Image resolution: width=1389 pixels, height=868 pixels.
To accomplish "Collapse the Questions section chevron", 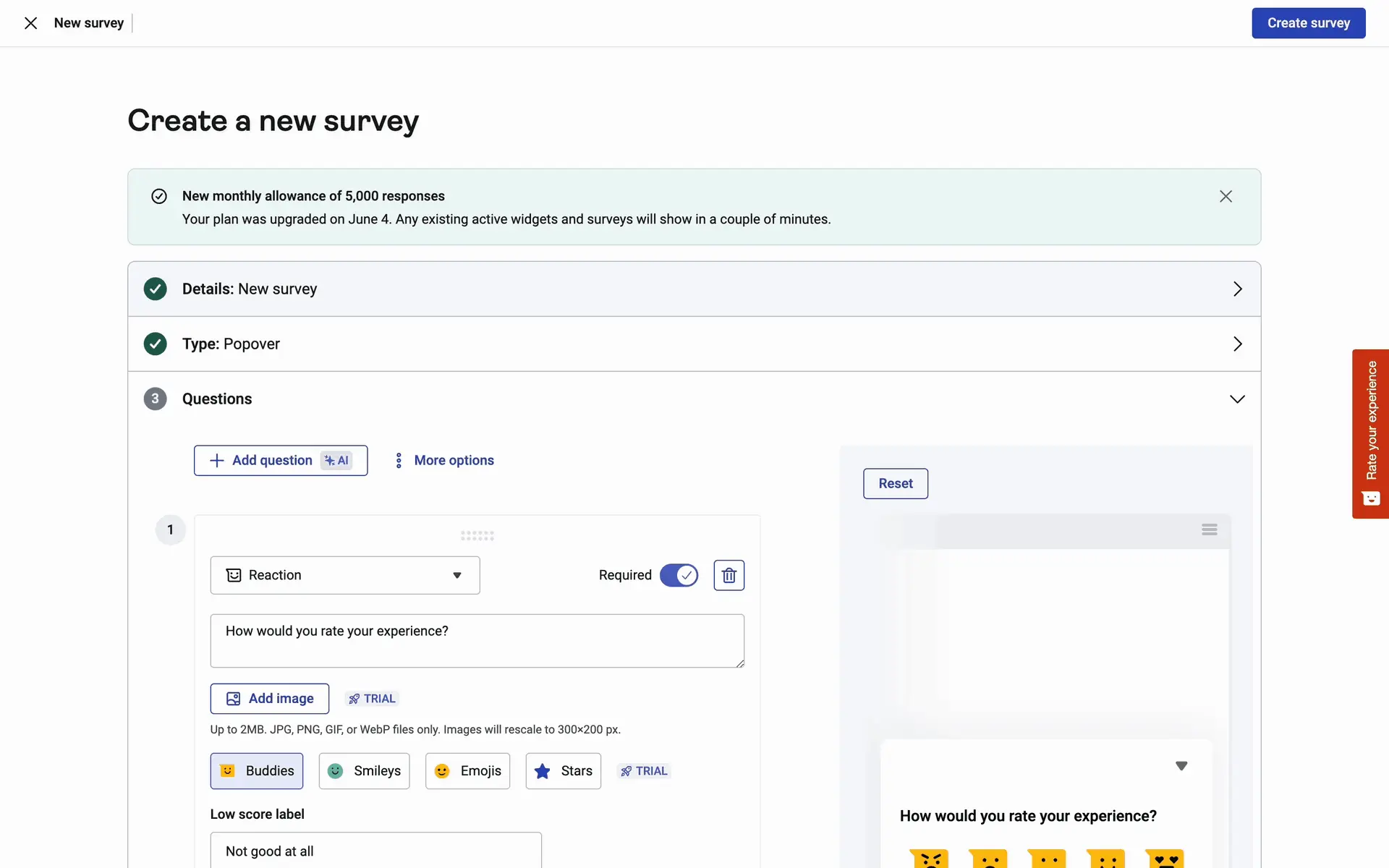I will pyautogui.click(x=1237, y=399).
